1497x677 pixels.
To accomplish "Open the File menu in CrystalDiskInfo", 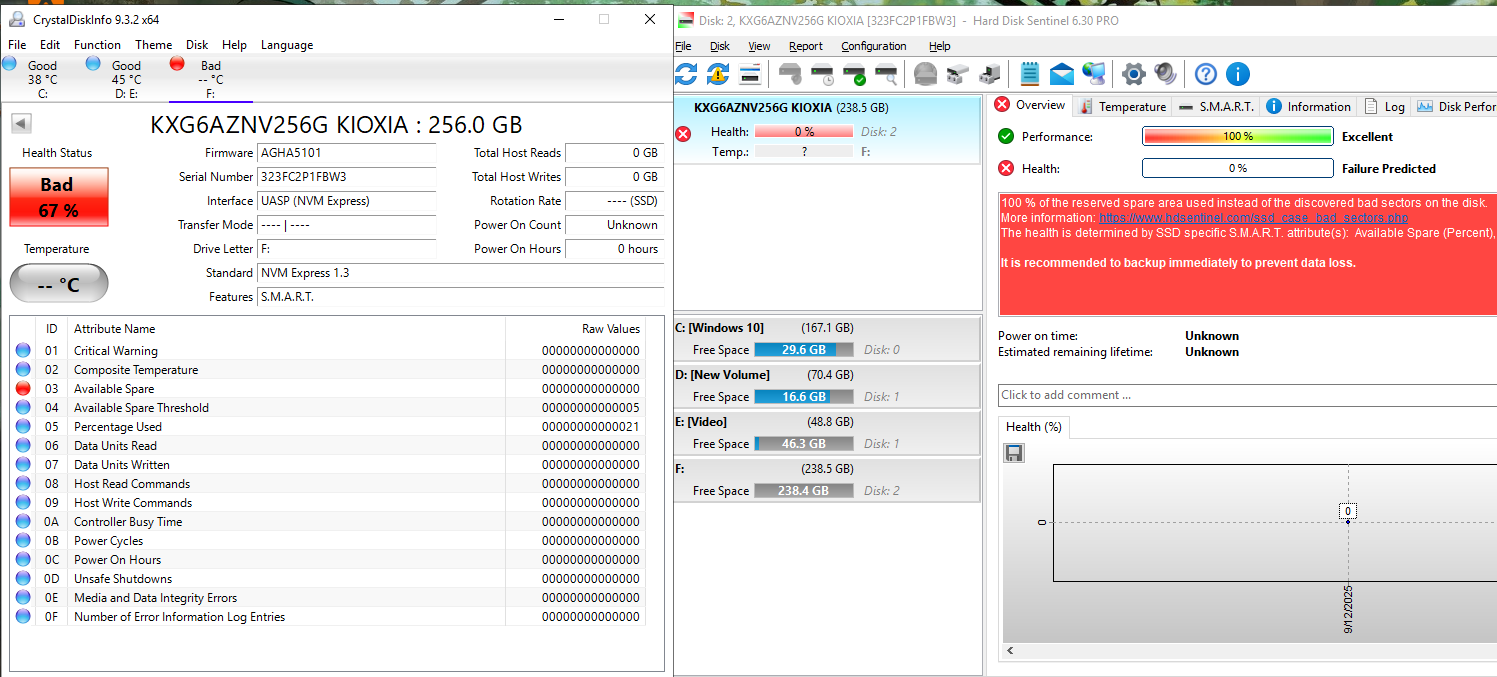I will (17, 45).
